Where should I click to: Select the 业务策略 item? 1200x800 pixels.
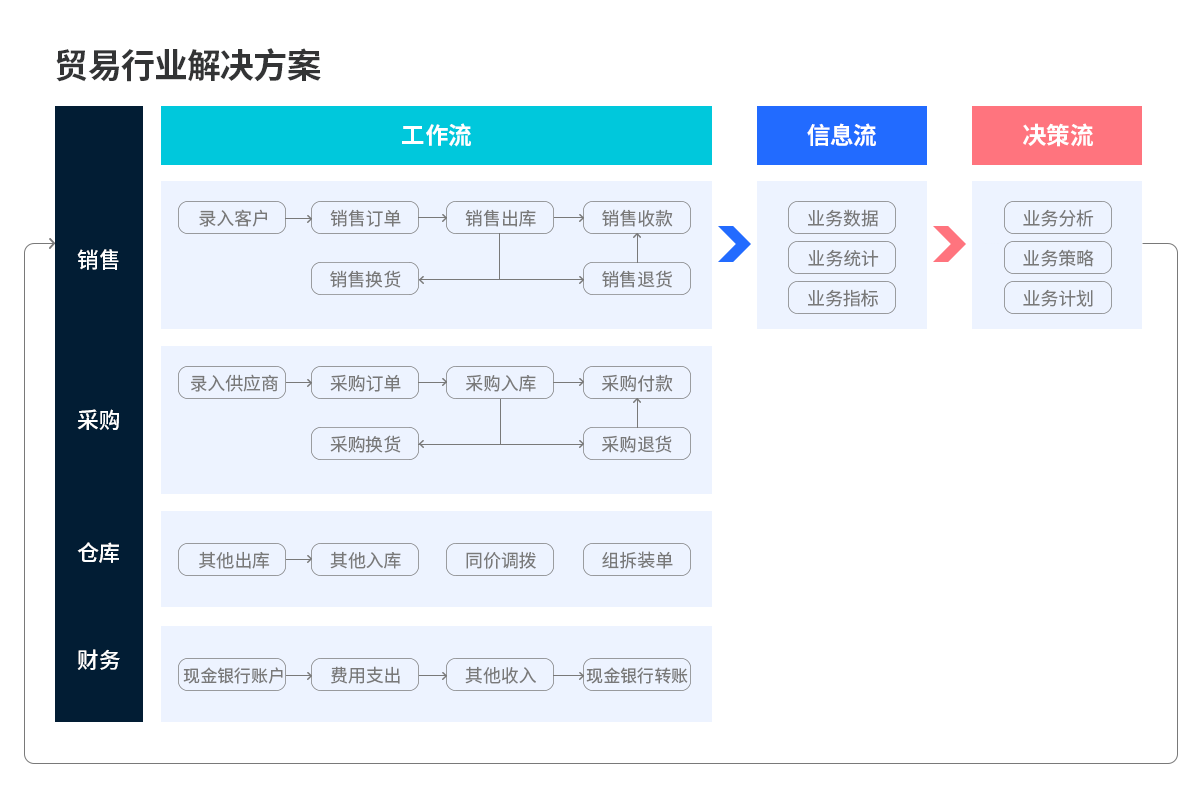[1058, 258]
